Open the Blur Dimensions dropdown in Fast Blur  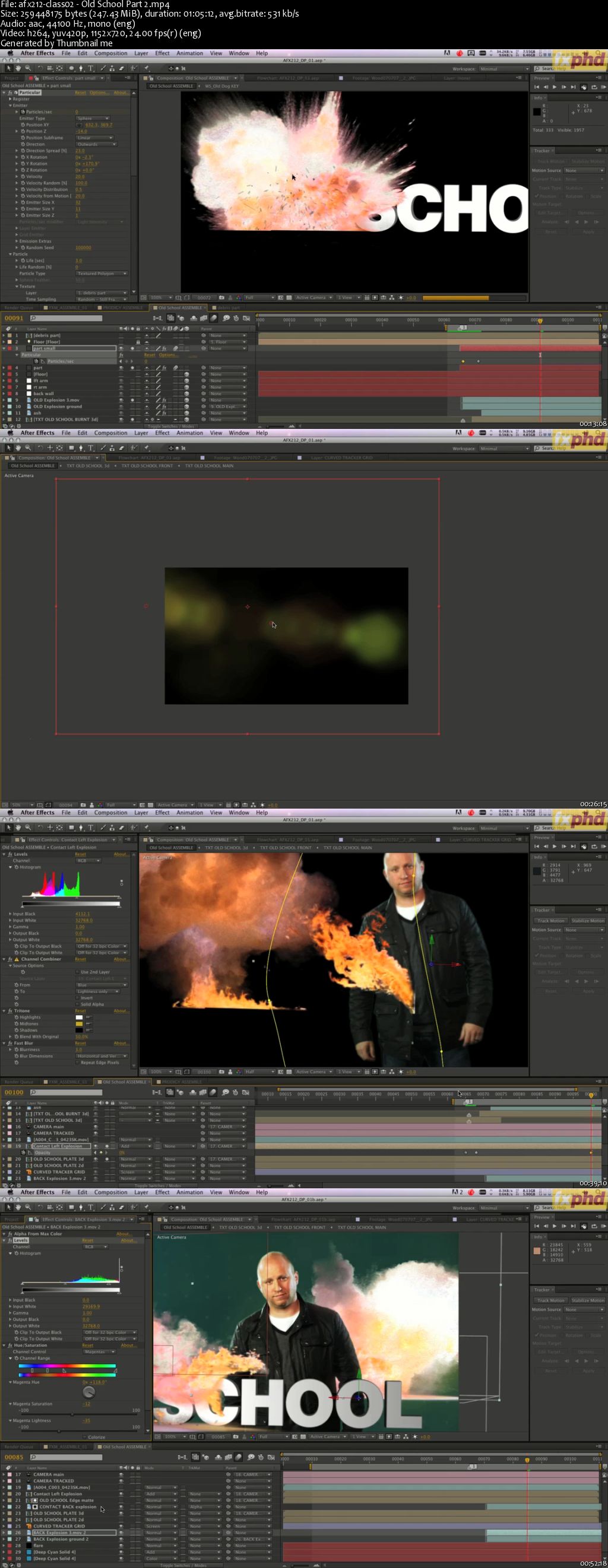(101, 1056)
